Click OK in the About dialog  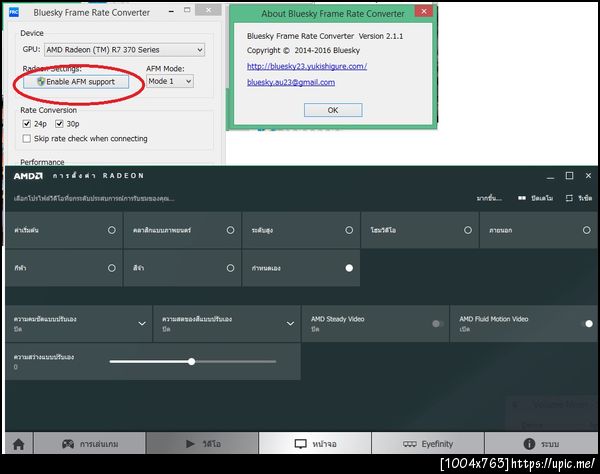point(333,110)
